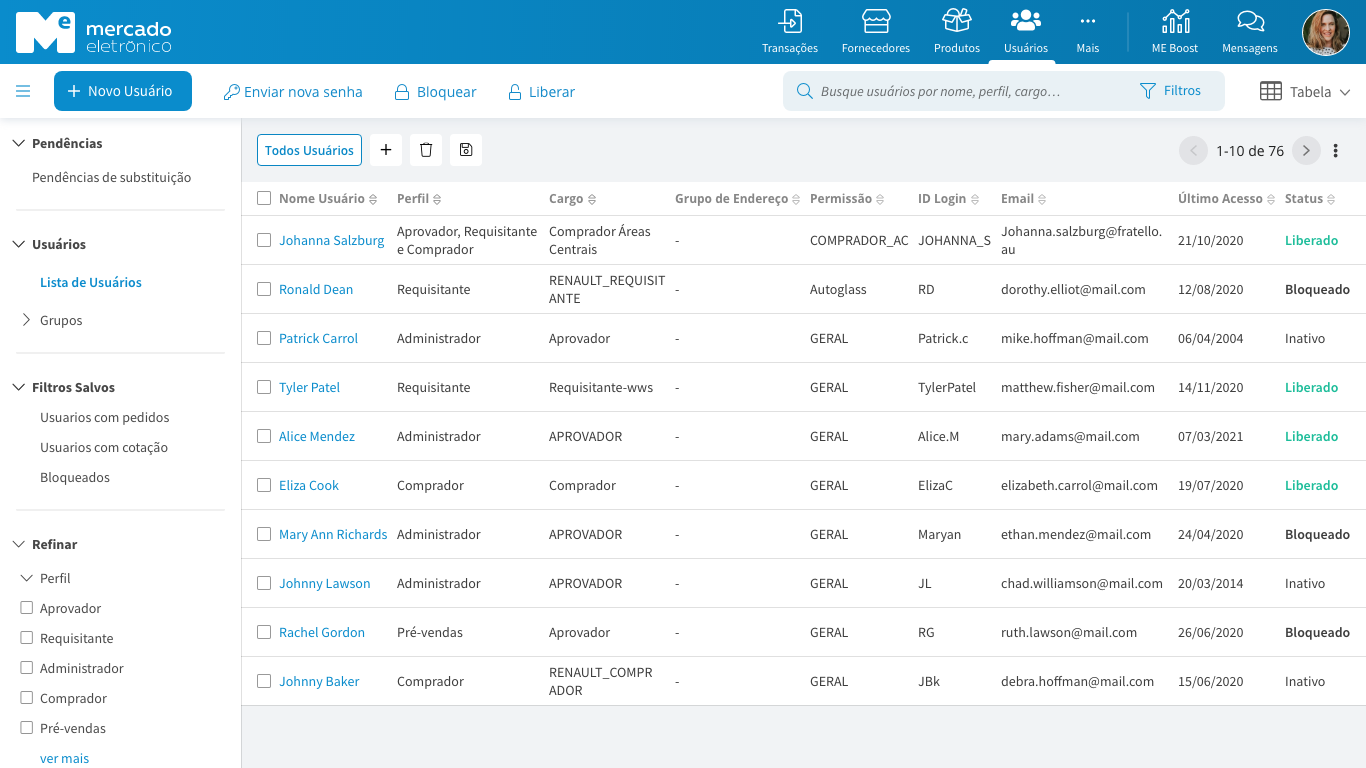The width and height of the screenshot is (1366, 768).
Task: Open the Filtros search options
Action: point(1171,91)
